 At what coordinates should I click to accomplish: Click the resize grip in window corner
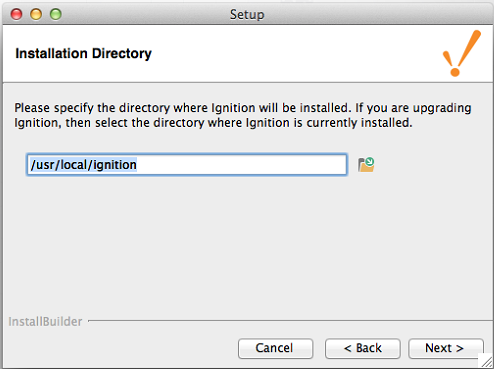pos(486,361)
